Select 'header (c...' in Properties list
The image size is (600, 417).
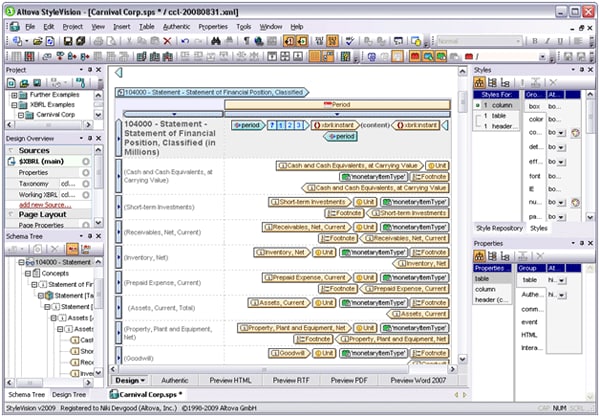click(491, 300)
